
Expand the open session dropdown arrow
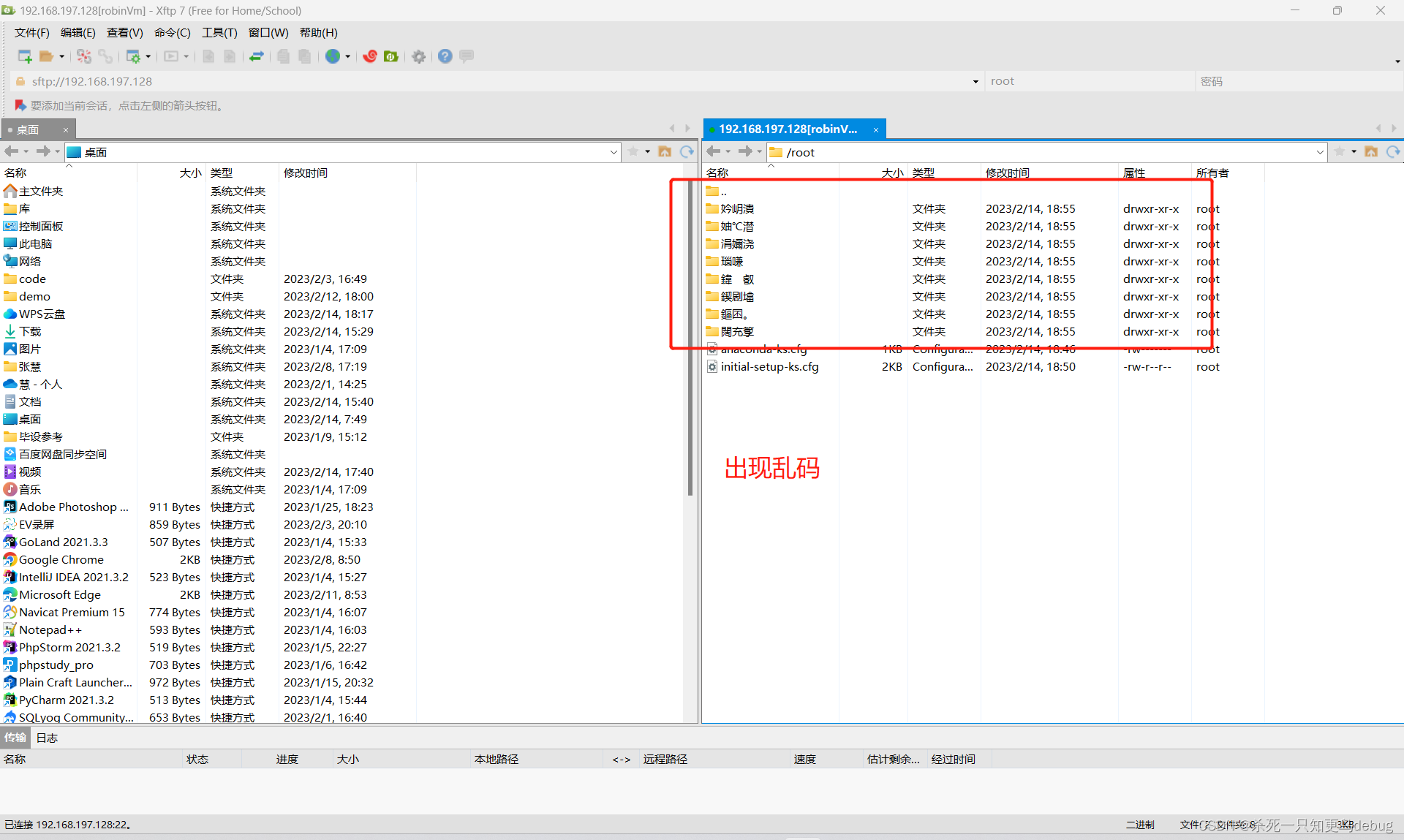click(x=61, y=56)
